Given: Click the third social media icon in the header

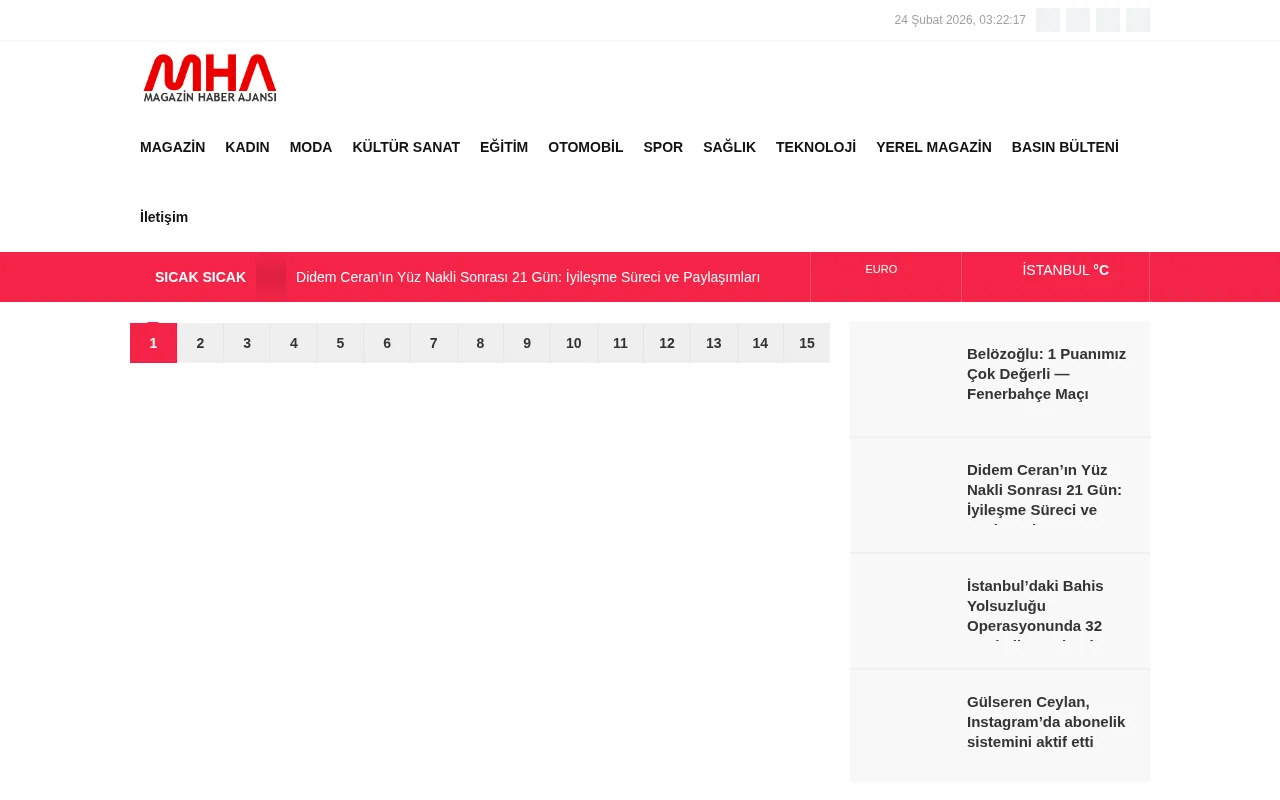Looking at the screenshot, I should 1108,20.
